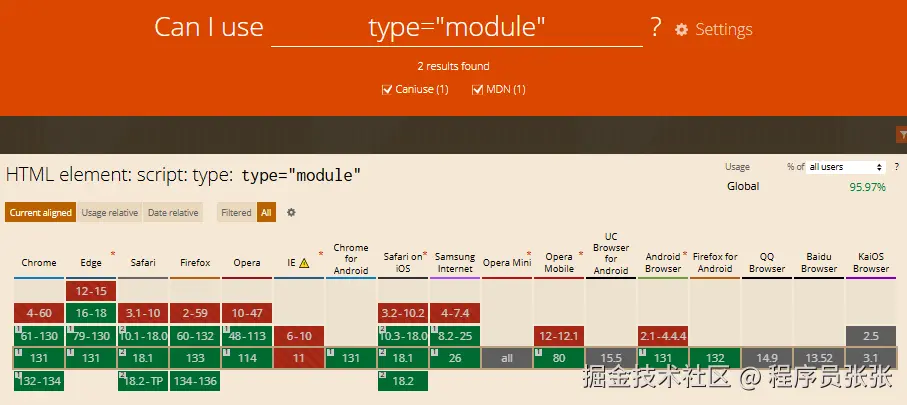The image size is (907, 405).
Task: Click the Samsung Internet column header
Action: [455, 263]
